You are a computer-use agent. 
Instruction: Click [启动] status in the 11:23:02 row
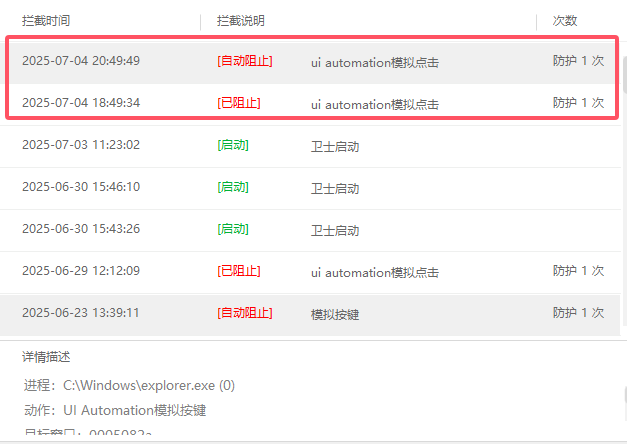(232, 145)
